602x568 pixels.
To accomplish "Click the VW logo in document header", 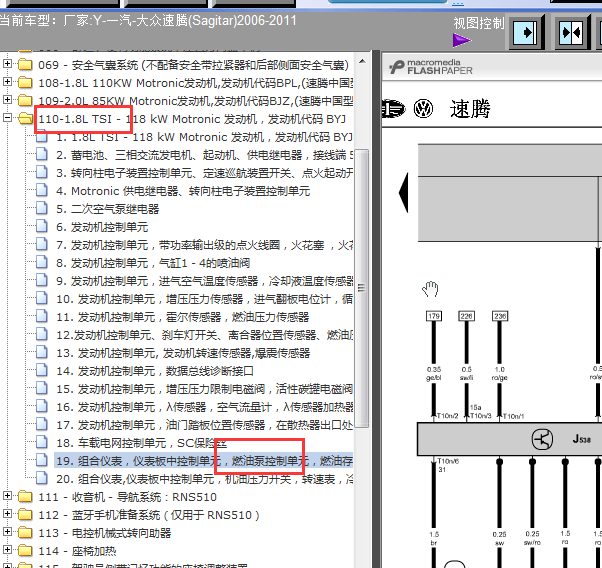I will tap(423, 108).
